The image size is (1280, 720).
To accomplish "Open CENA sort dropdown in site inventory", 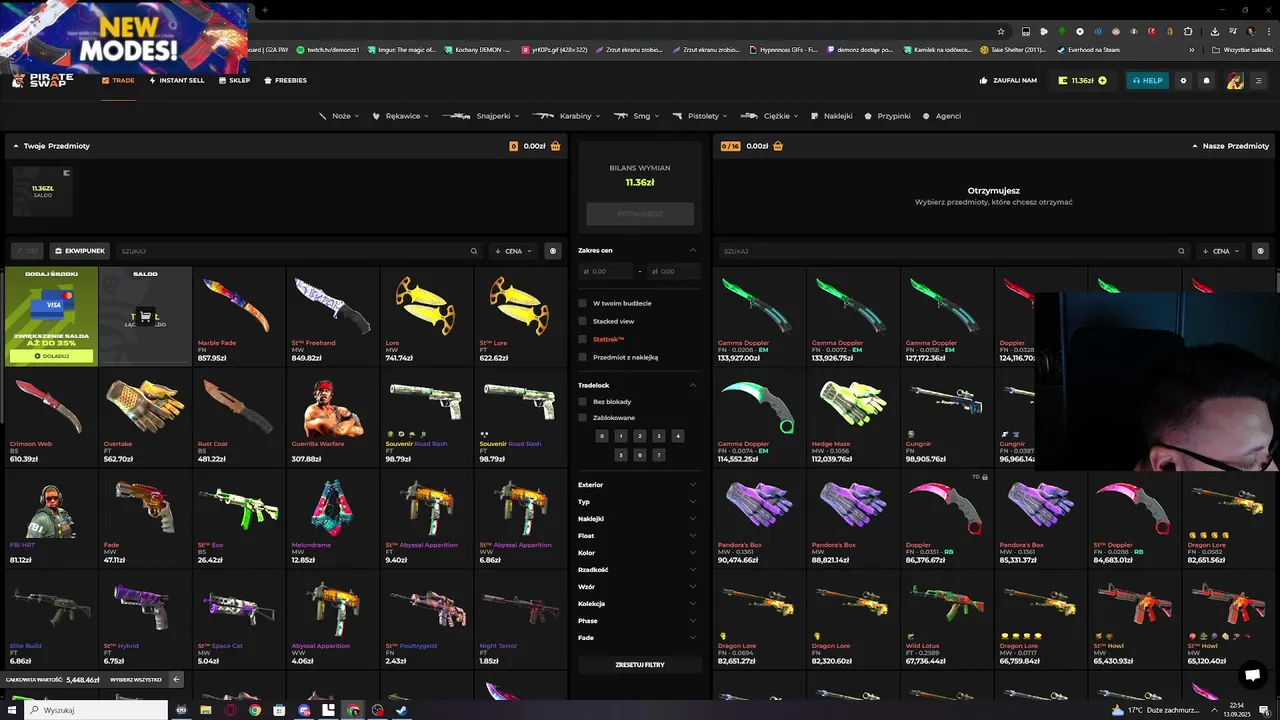I will pyautogui.click(x=1222, y=251).
